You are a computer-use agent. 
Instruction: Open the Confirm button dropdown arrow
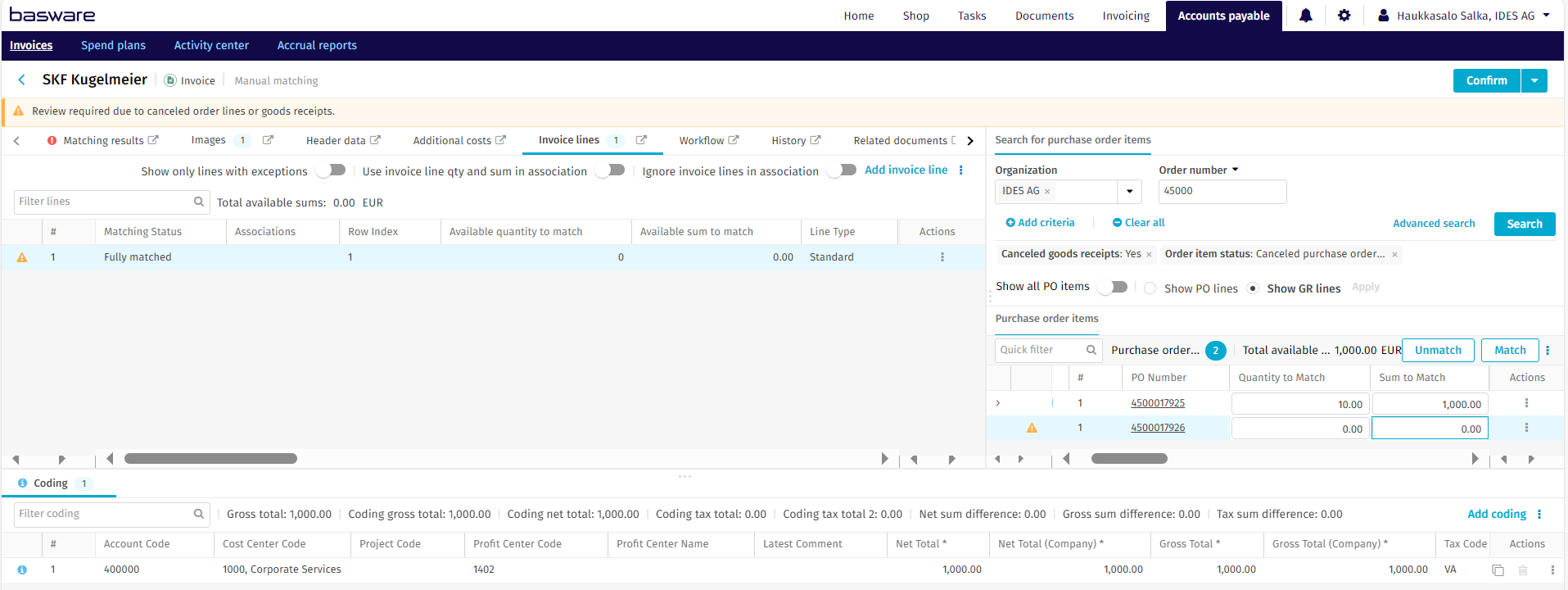pos(1534,80)
